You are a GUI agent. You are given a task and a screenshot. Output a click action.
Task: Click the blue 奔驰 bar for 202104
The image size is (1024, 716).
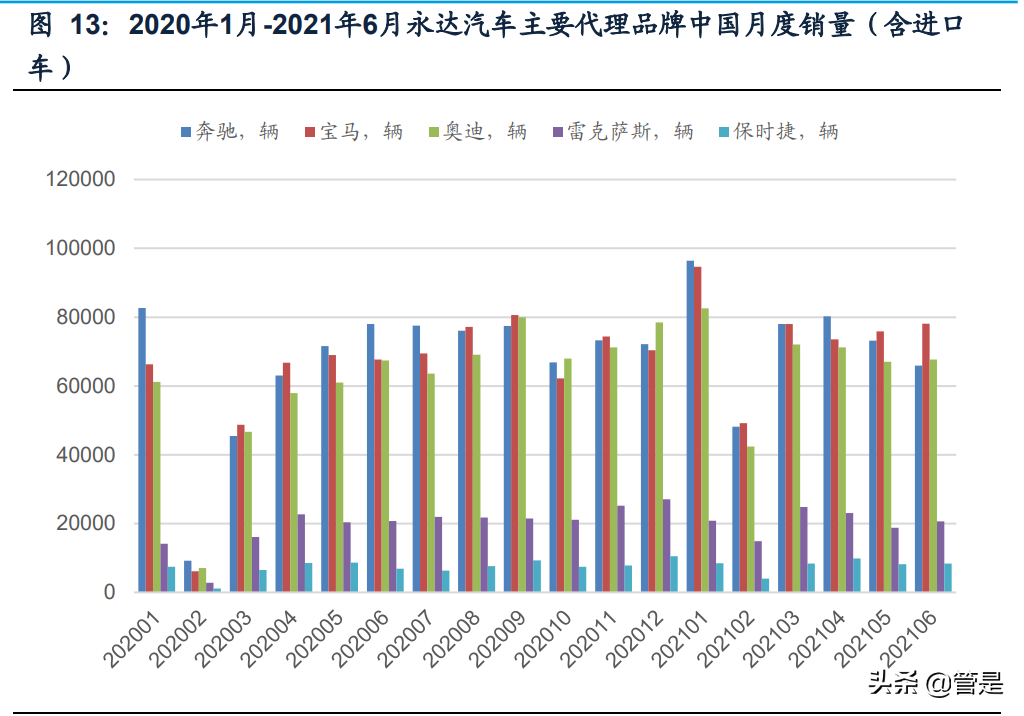click(827, 454)
